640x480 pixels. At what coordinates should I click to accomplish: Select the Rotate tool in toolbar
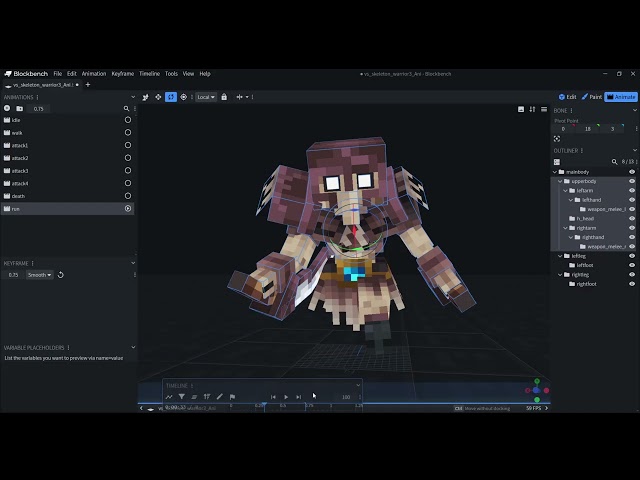click(171, 97)
